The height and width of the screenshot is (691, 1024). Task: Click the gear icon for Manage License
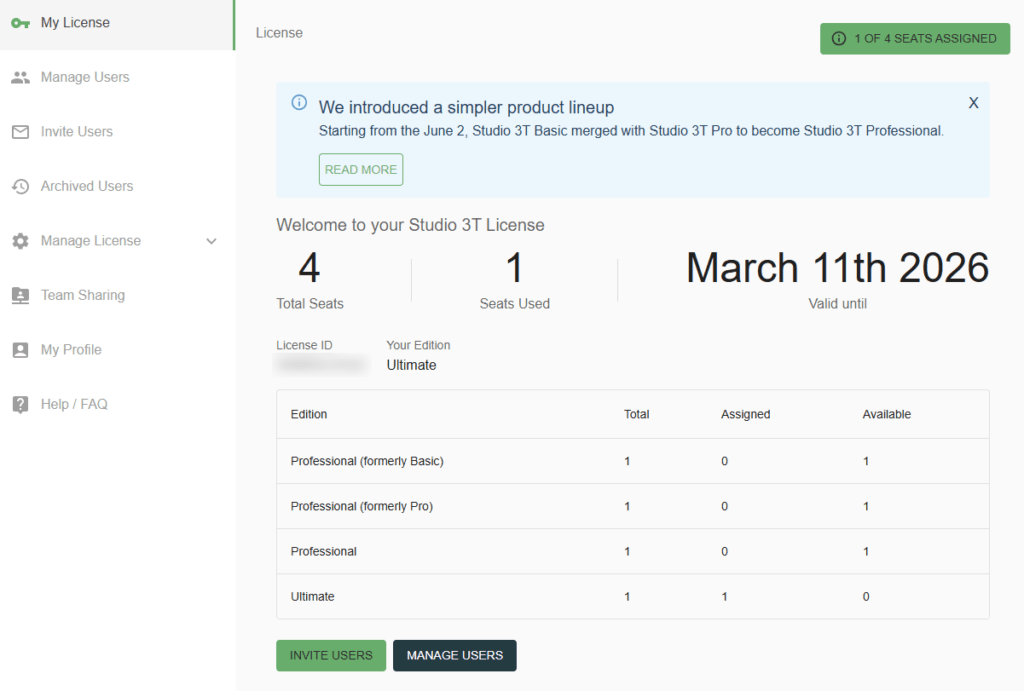point(20,241)
